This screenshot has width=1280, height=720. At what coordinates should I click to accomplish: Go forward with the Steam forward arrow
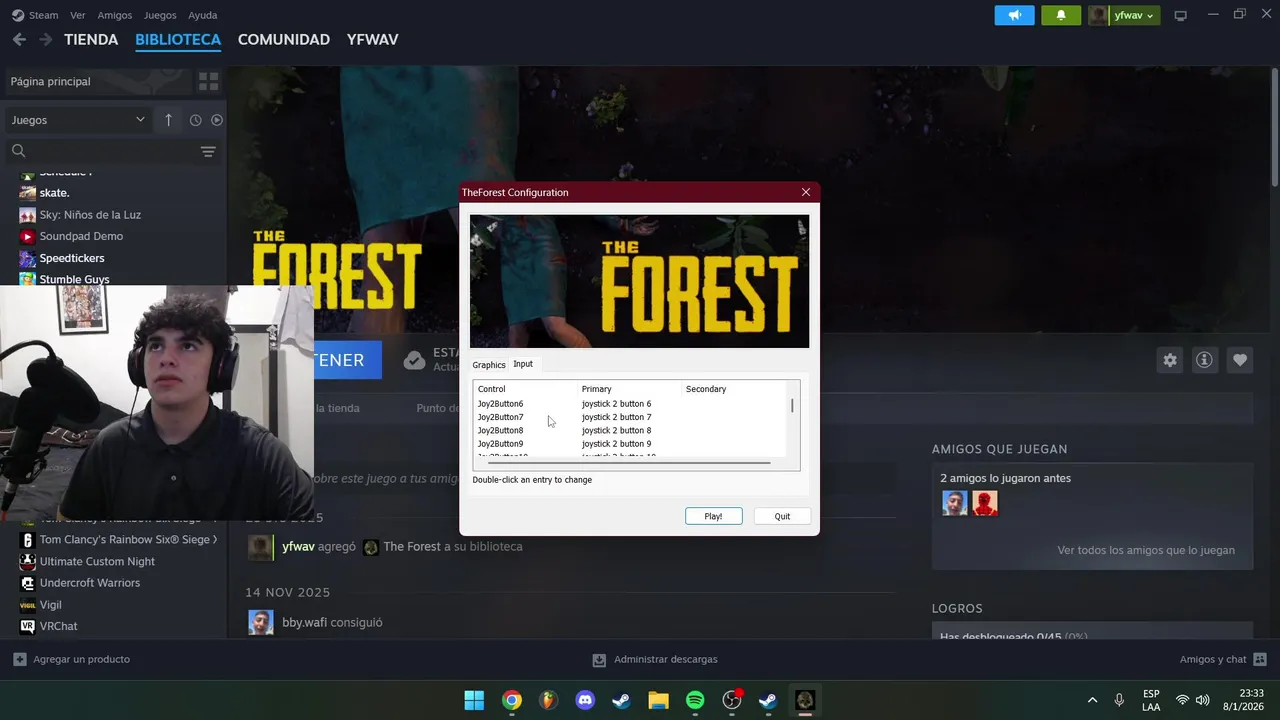coord(45,40)
